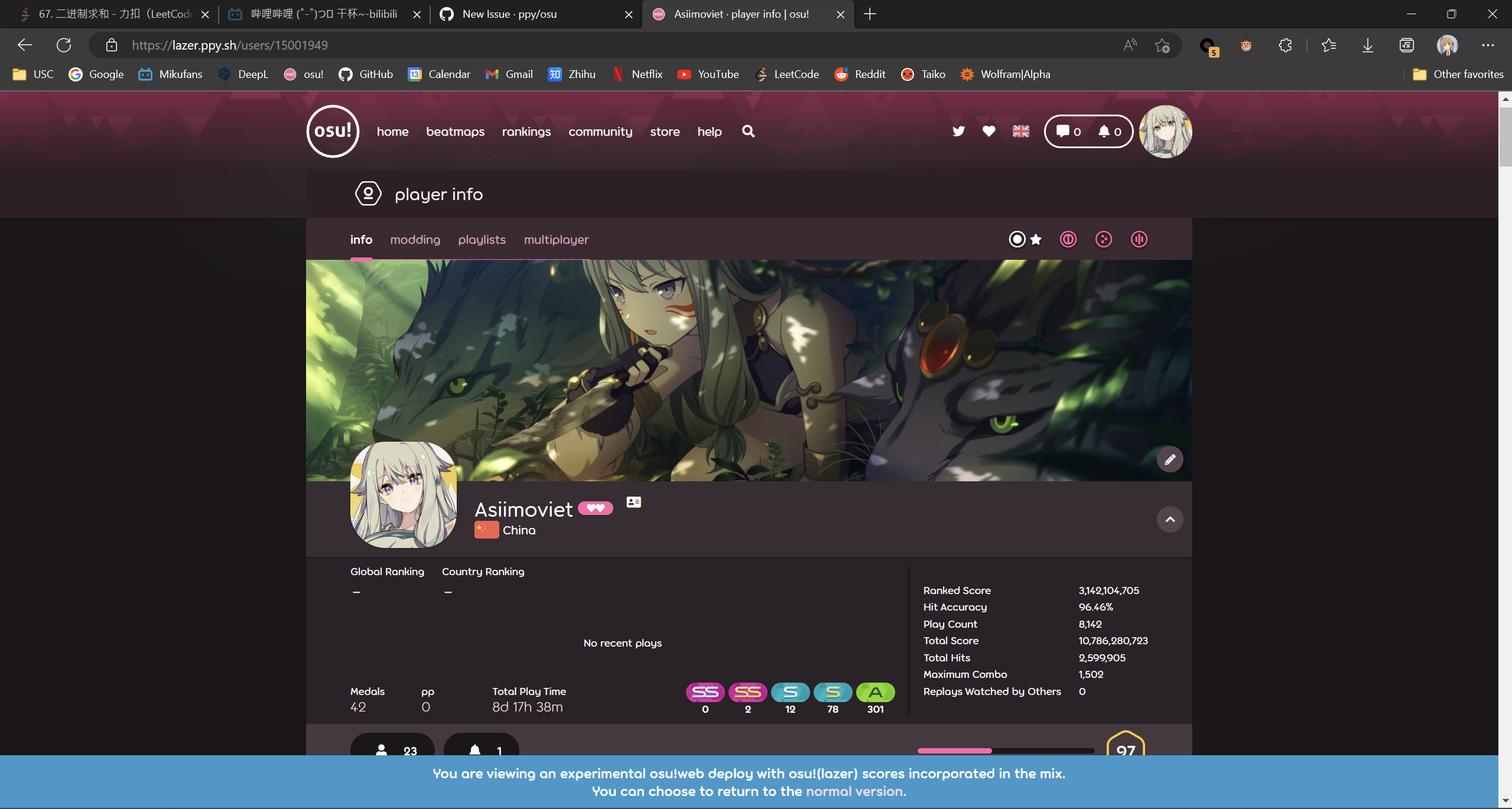Viewport: 1512px width, 809px height.
Task: Collapse the profile section with the chevron button
Action: point(1170,519)
